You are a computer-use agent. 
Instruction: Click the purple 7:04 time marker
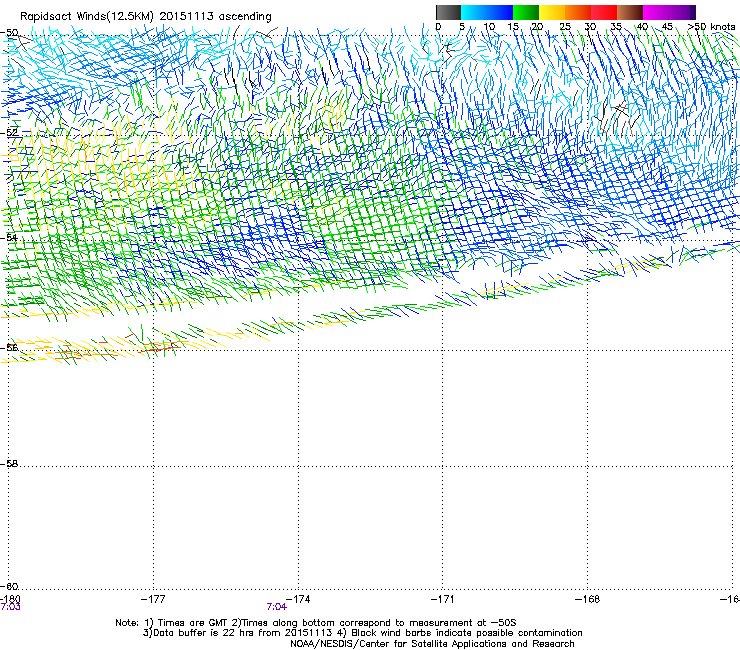coord(277,607)
